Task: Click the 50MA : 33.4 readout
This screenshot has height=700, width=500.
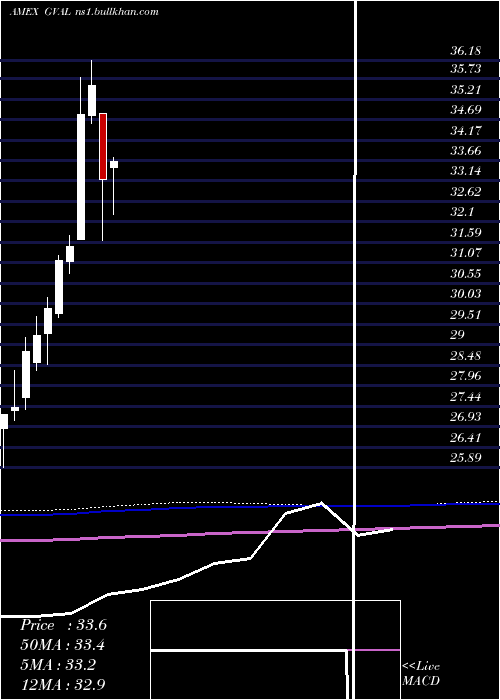Action: point(63,645)
